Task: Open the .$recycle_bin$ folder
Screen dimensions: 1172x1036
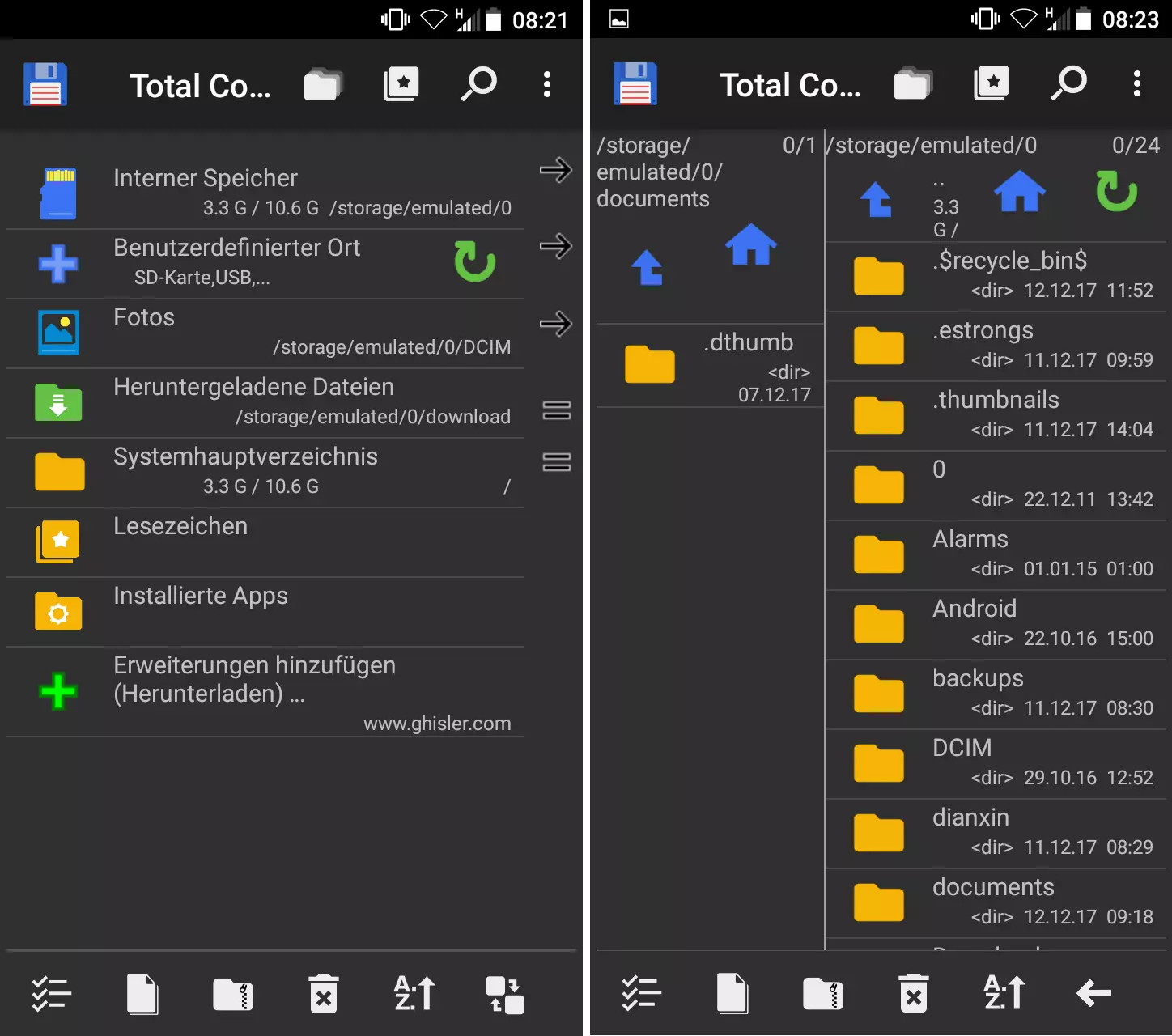Action: 996,277
